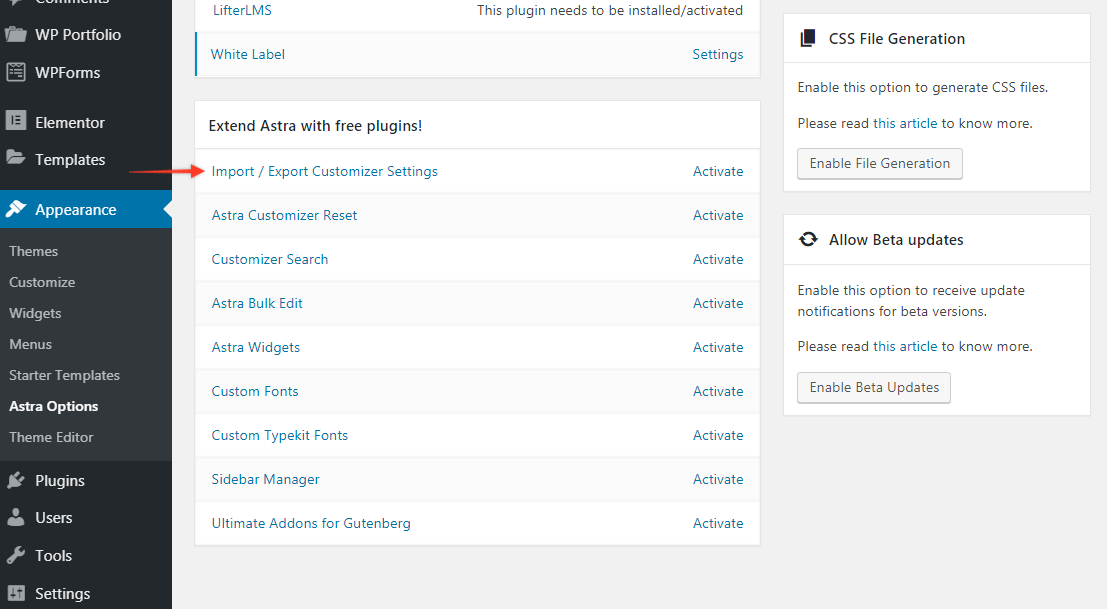This screenshot has width=1107, height=609.
Task: Open the LifterLMS link
Action: click(x=242, y=11)
